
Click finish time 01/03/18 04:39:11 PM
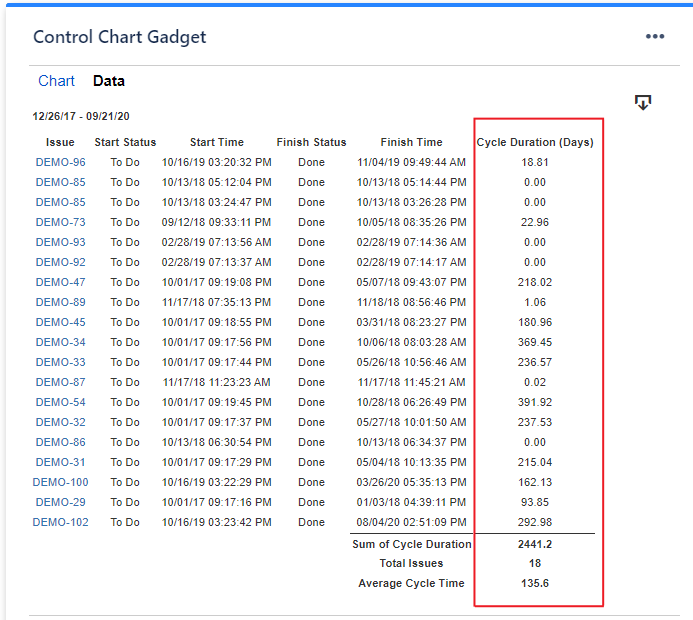click(x=411, y=502)
